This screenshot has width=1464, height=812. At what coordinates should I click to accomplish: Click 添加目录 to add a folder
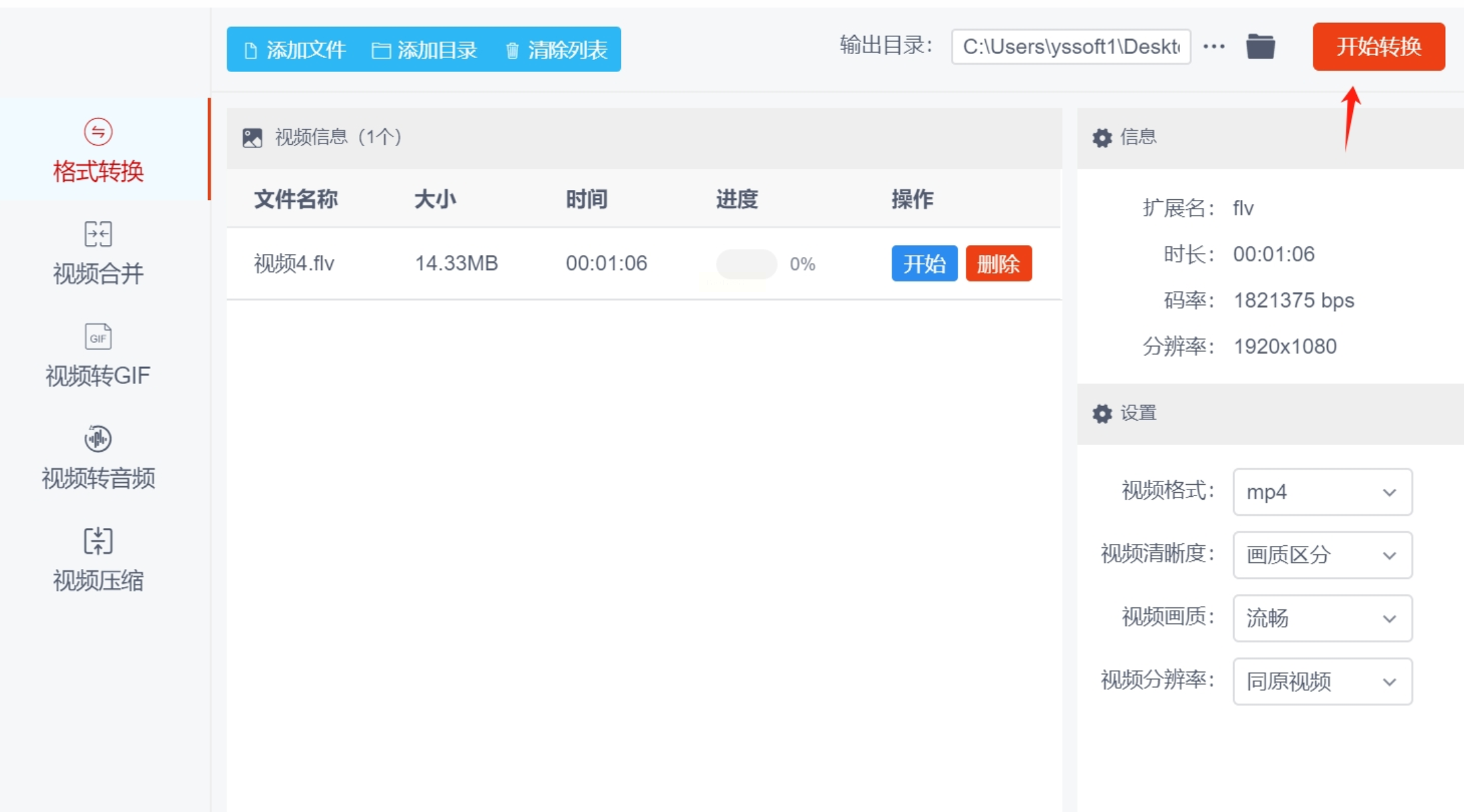[x=424, y=50]
